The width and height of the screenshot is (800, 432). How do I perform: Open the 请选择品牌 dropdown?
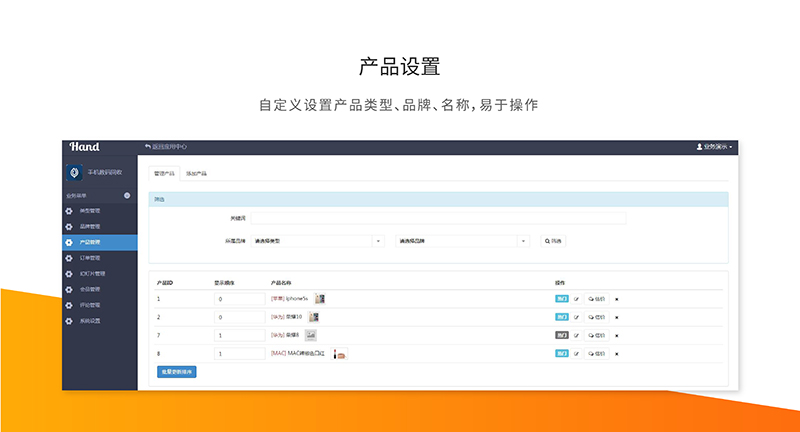462,241
